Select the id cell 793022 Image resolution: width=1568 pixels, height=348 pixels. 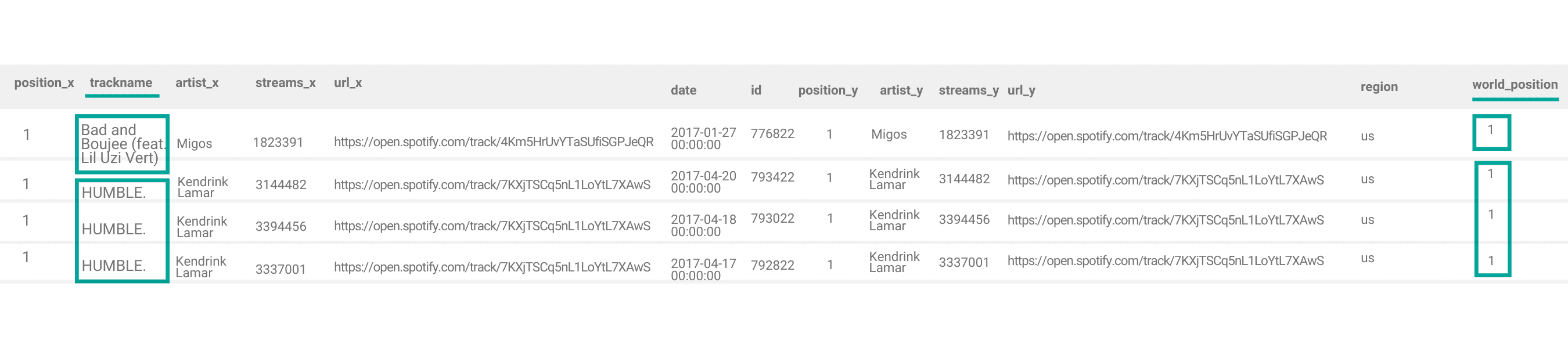click(x=772, y=219)
